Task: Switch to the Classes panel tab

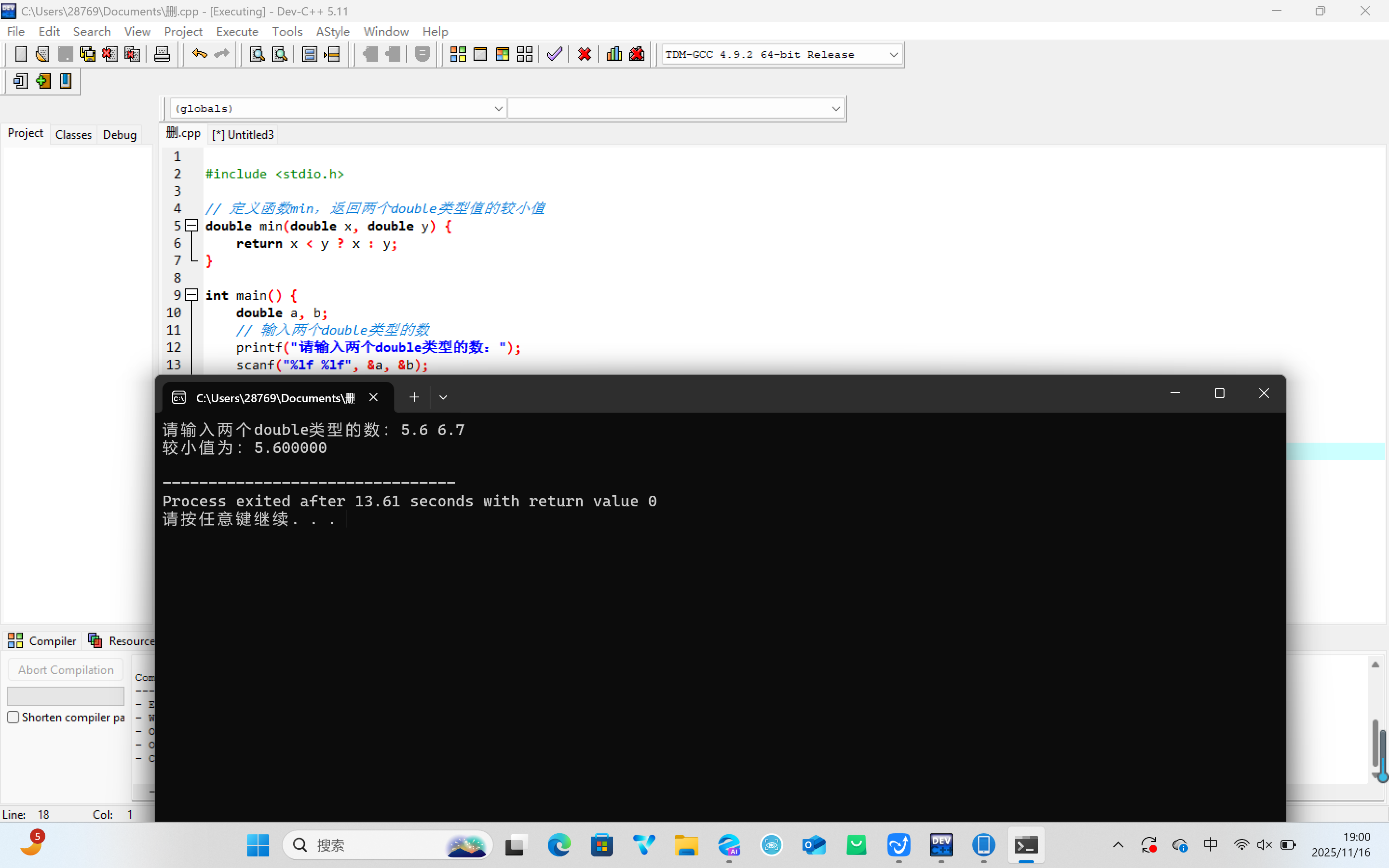Action: (73, 135)
